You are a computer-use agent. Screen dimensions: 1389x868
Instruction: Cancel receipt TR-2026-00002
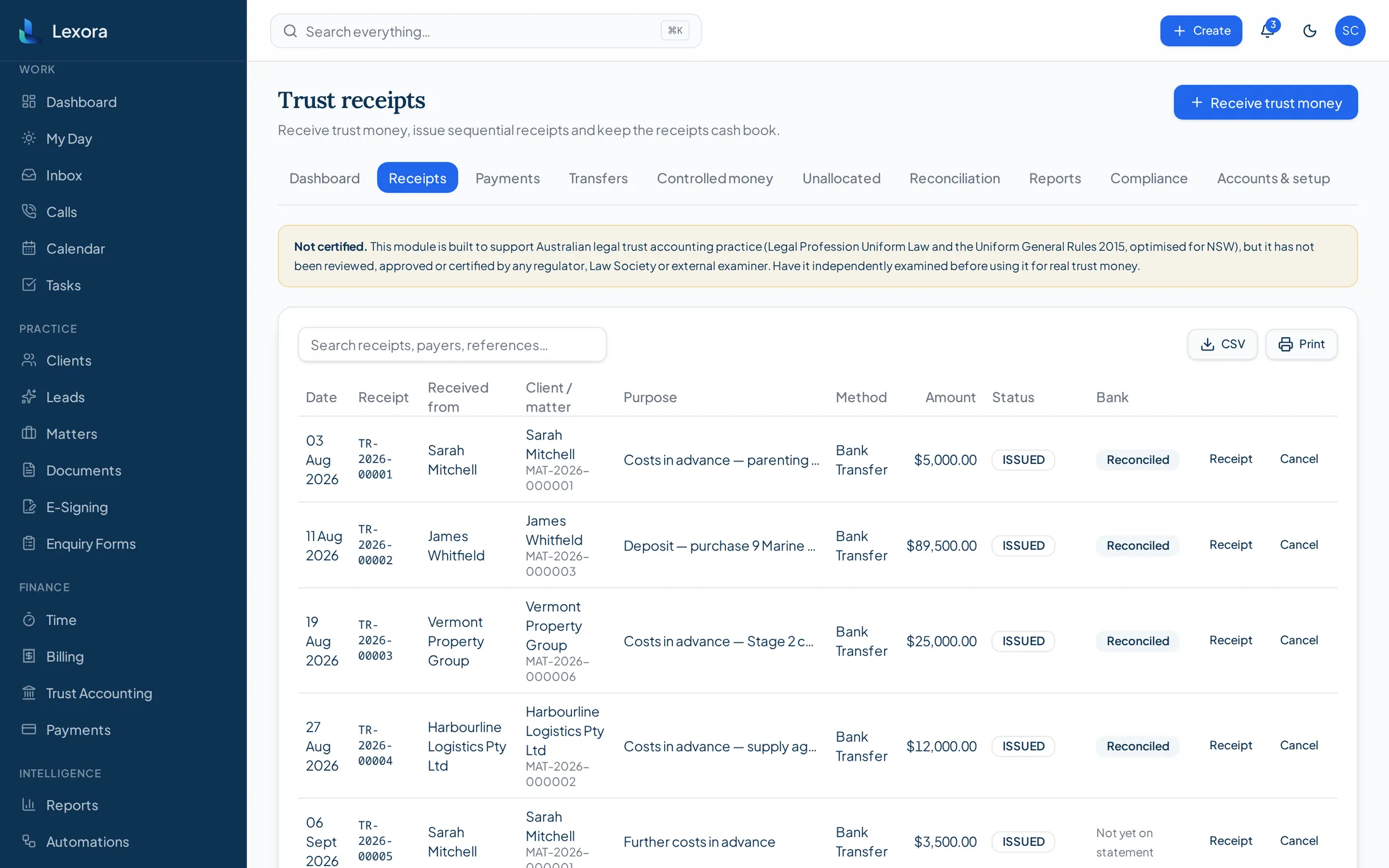click(1299, 545)
